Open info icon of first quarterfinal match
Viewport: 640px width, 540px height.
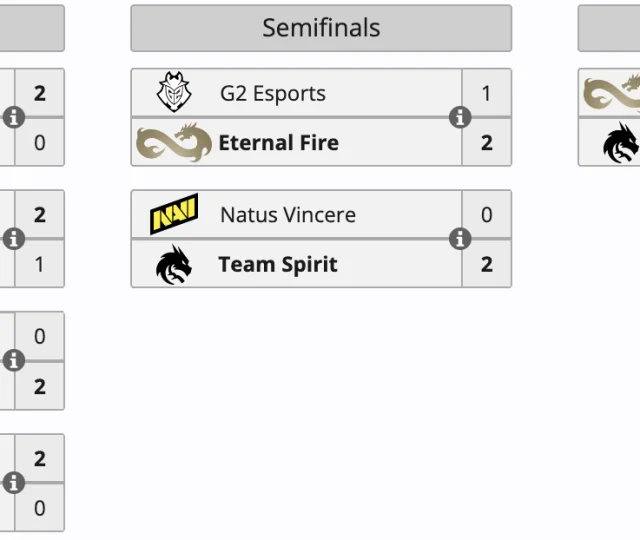pos(13,117)
